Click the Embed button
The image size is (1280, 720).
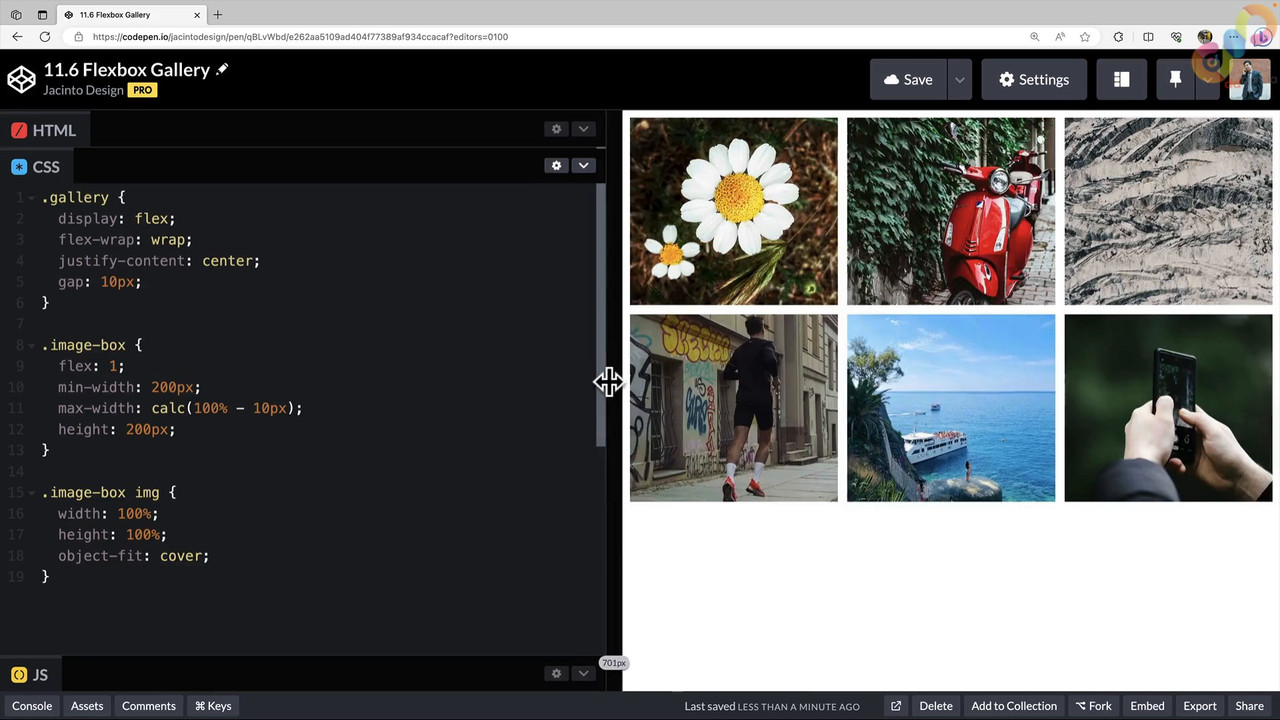pos(1147,706)
